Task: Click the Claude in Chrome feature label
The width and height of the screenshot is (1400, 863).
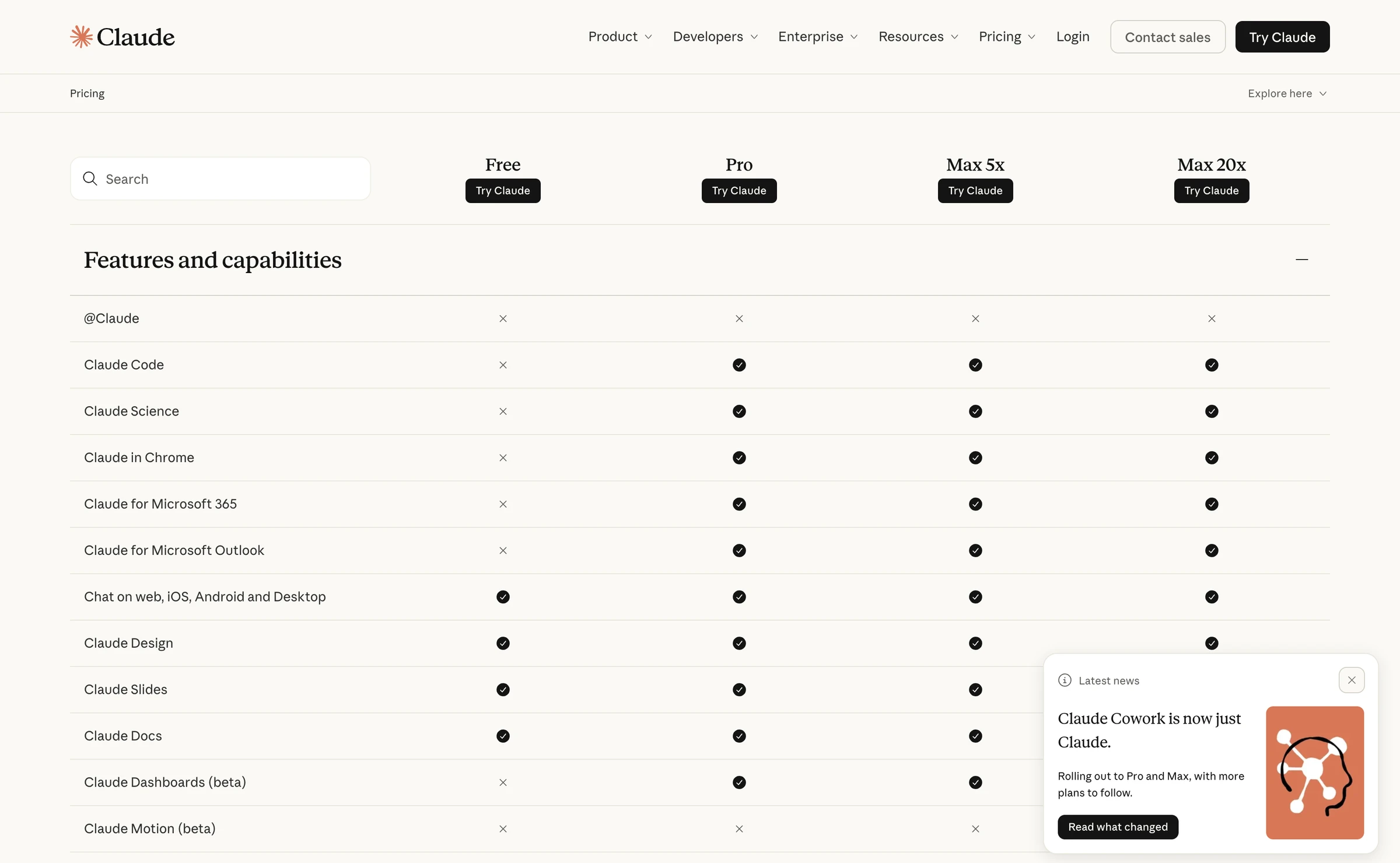Action: click(139, 457)
